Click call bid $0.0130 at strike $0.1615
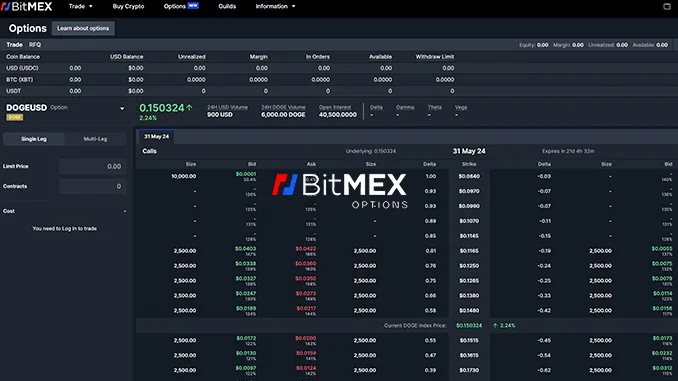Viewport: 678px width, 381px height. 246,353
